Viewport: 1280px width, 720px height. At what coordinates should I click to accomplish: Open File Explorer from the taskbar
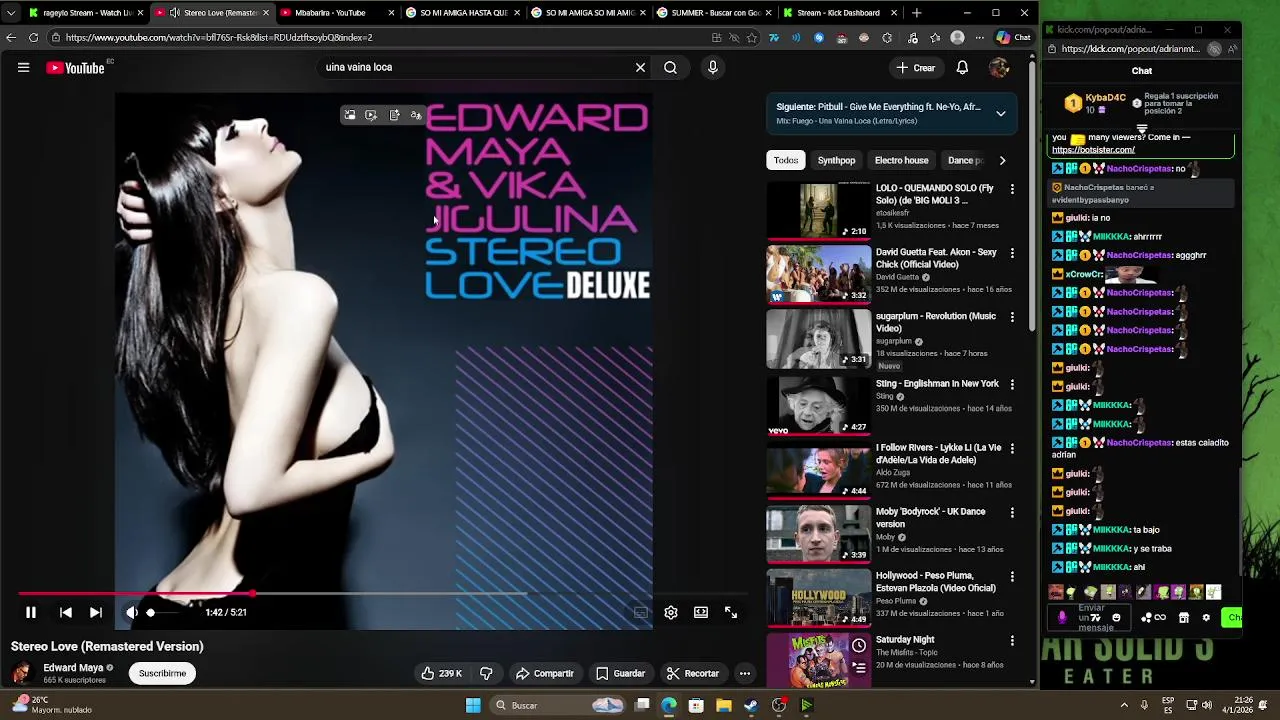click(723, 705)
